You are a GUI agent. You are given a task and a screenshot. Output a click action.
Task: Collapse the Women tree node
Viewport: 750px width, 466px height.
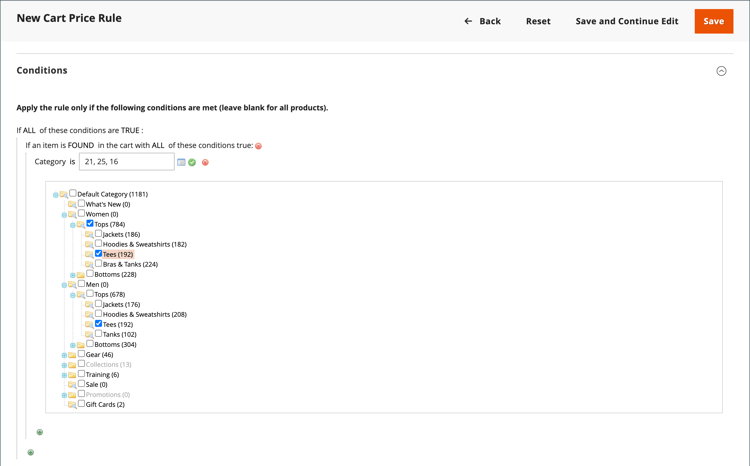point(64,215)
